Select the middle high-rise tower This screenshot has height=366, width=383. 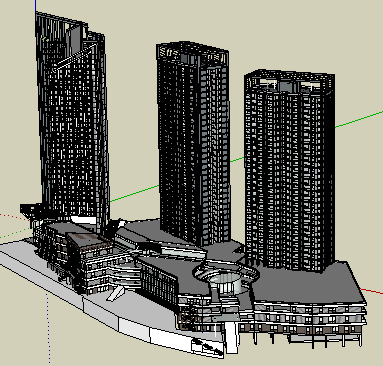(194, 143)
